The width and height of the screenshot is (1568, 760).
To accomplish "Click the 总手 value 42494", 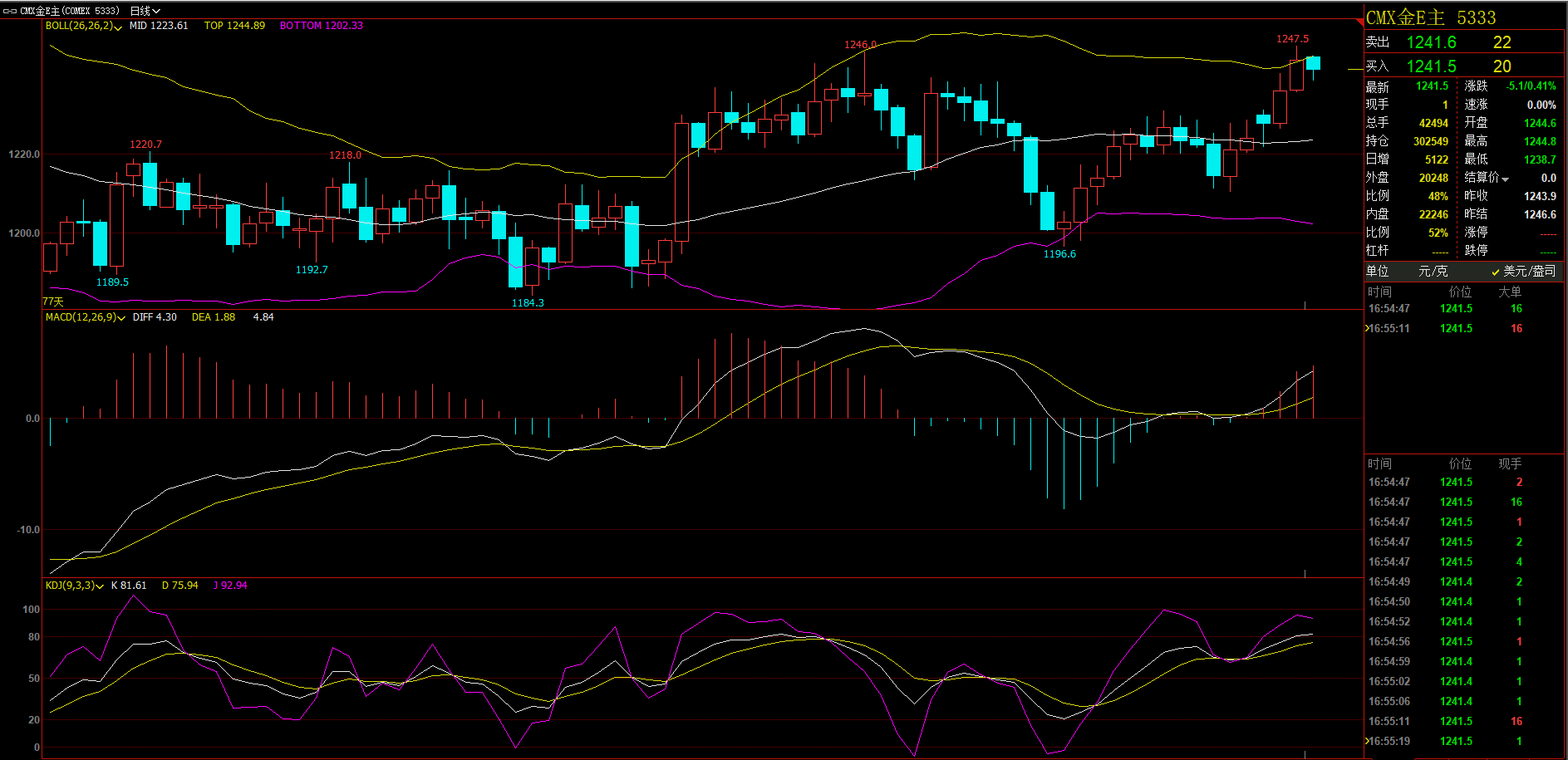I will (1433, 123).
